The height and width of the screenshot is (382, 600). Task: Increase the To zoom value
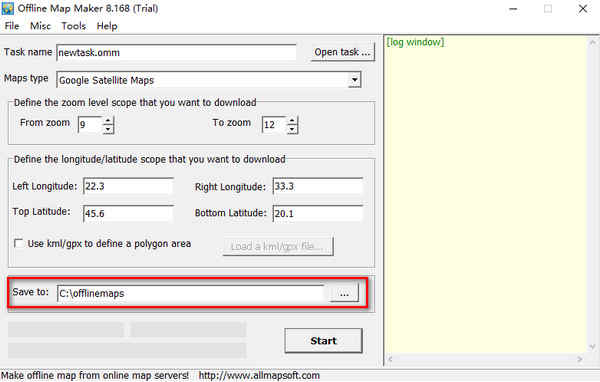click(x=292, y=121)
